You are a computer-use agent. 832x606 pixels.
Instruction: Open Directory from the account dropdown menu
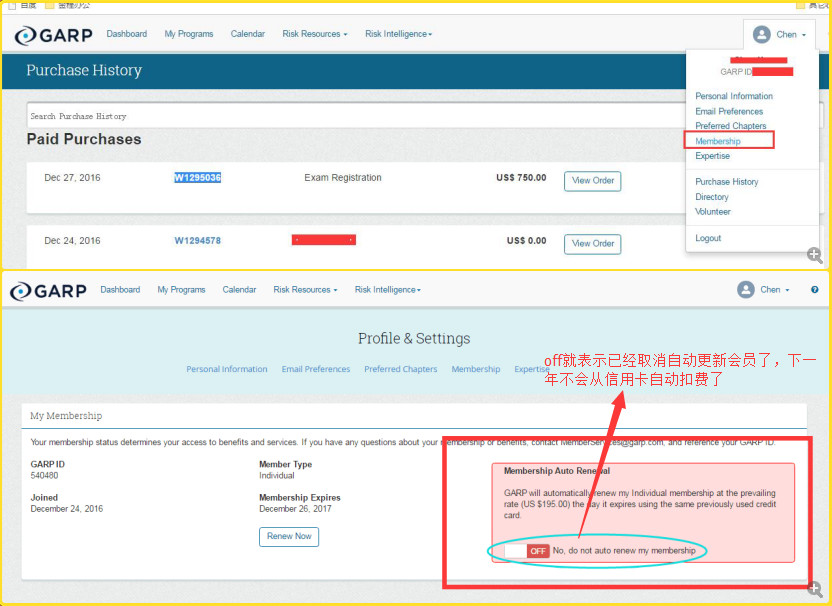tap(712, 197)
